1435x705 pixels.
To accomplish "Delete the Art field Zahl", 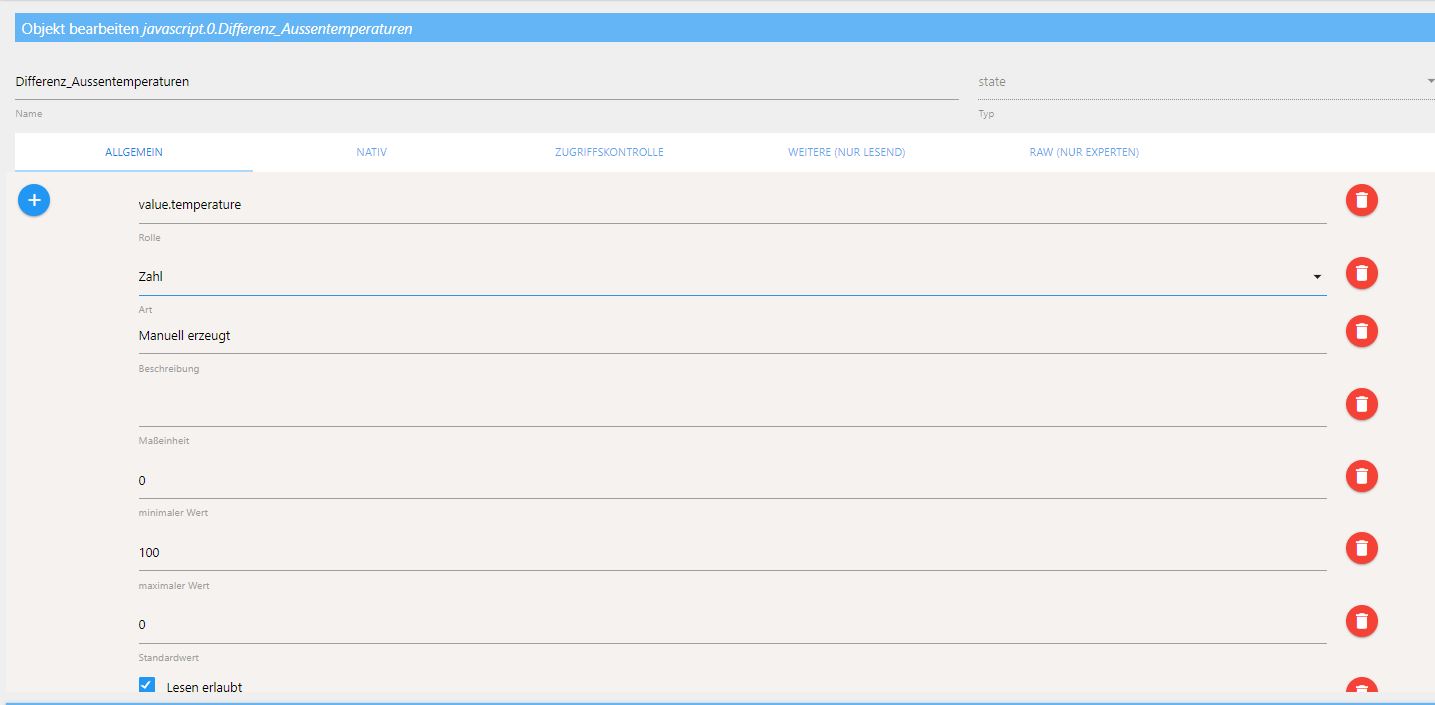I will click(x=1361, y=273).
